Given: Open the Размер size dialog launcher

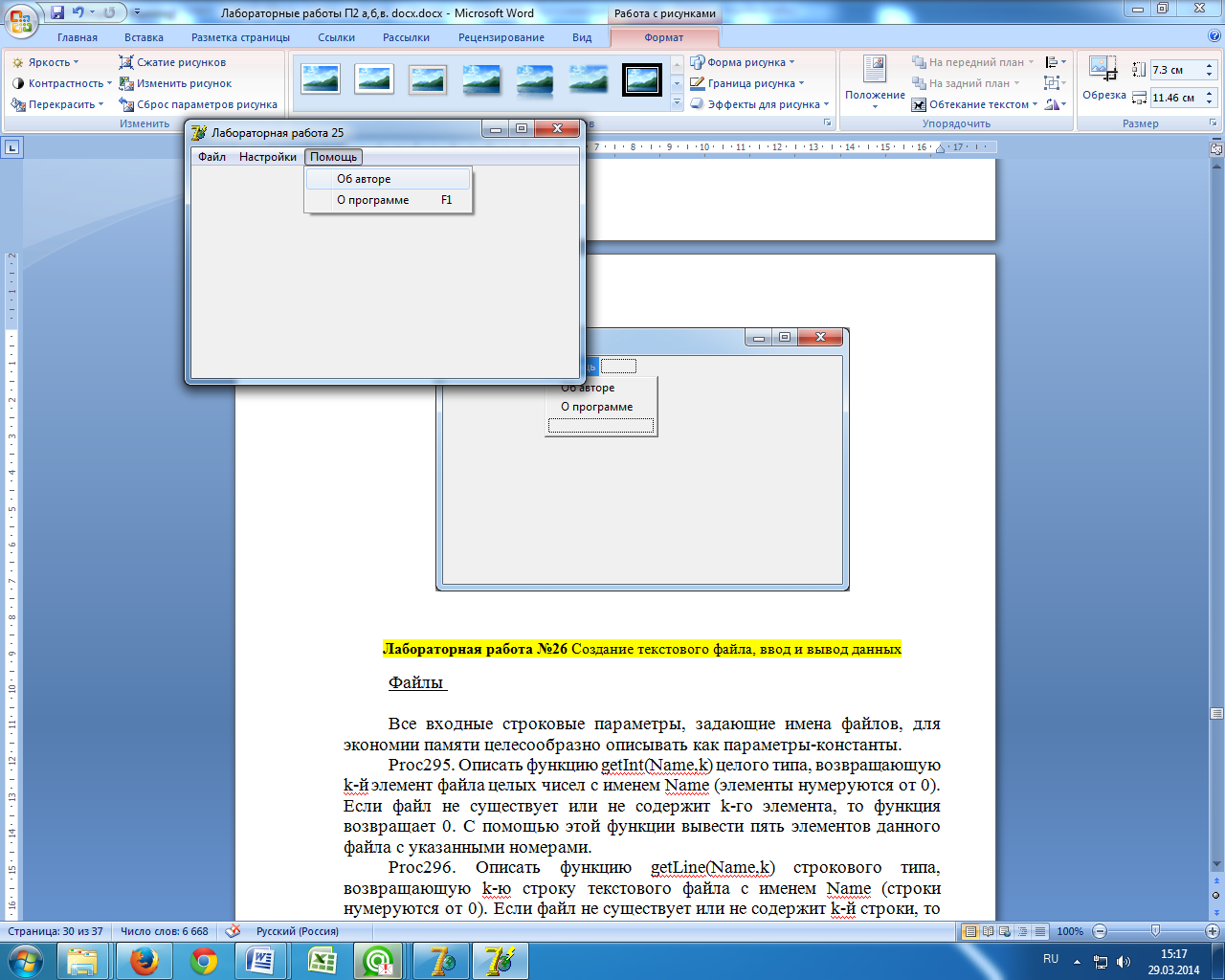Looking at the screenshot, I should click(x=1213, y=123).
